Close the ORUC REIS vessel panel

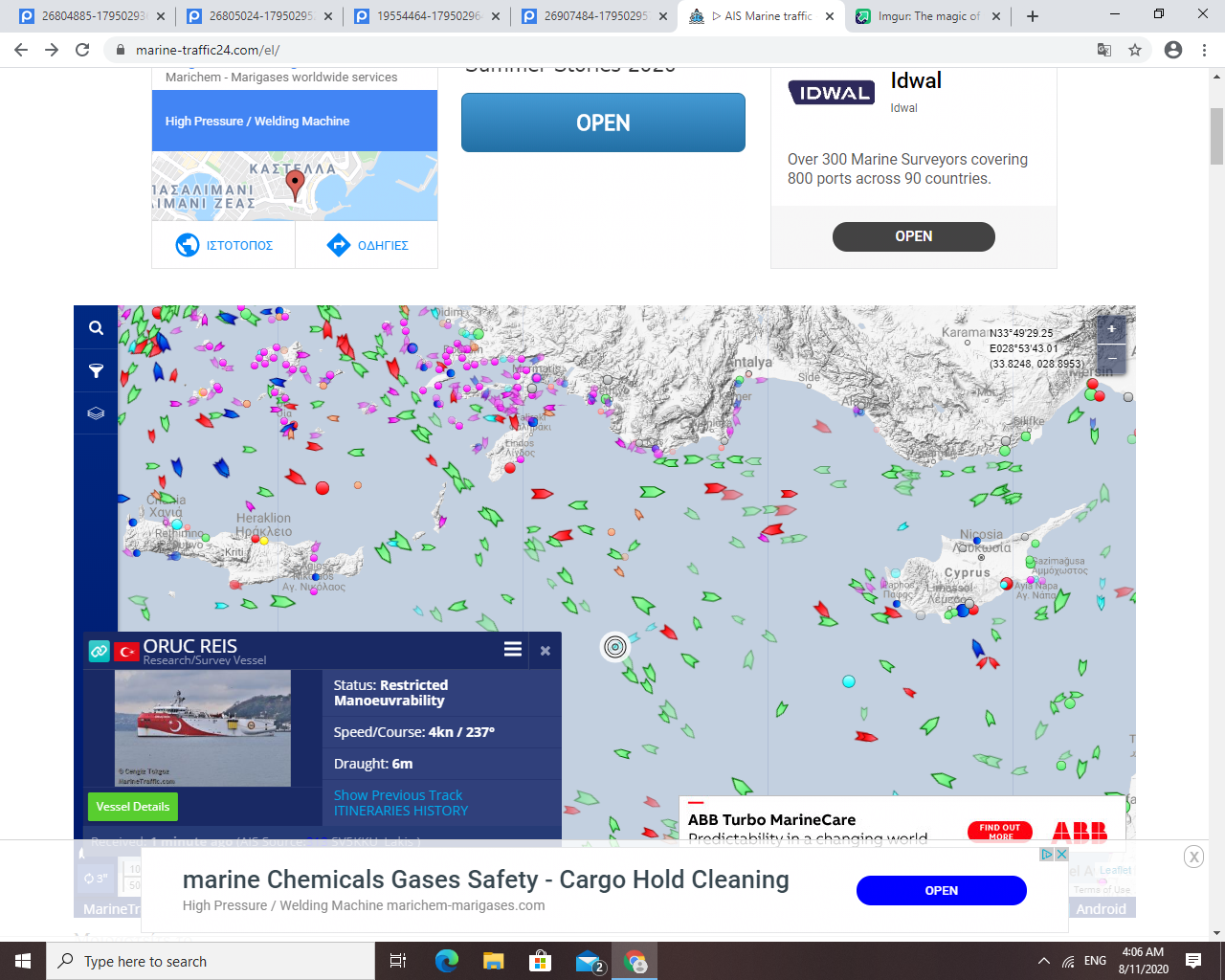[x=546, y=651]
